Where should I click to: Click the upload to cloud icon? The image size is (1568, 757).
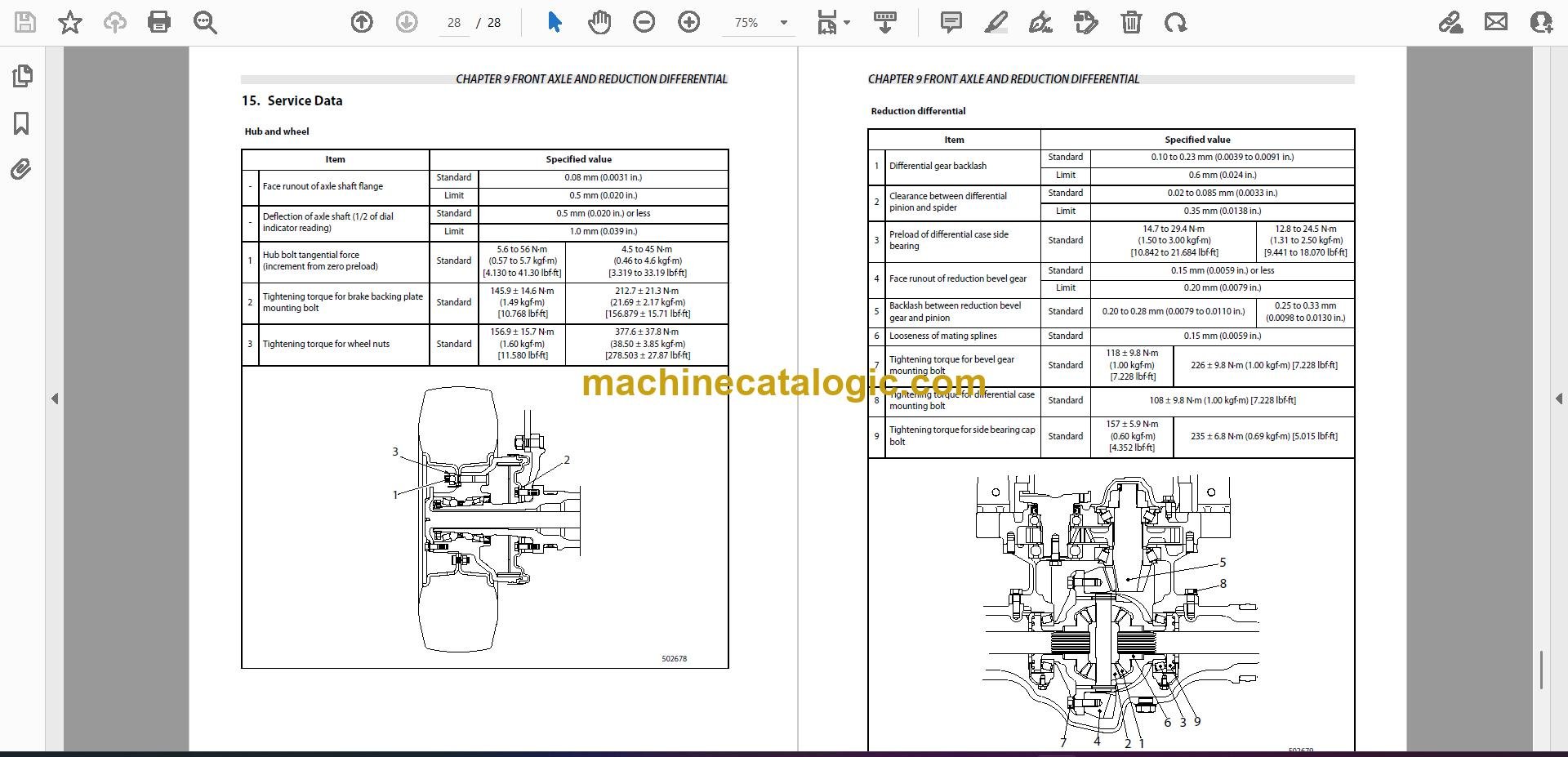coord(114,22)
